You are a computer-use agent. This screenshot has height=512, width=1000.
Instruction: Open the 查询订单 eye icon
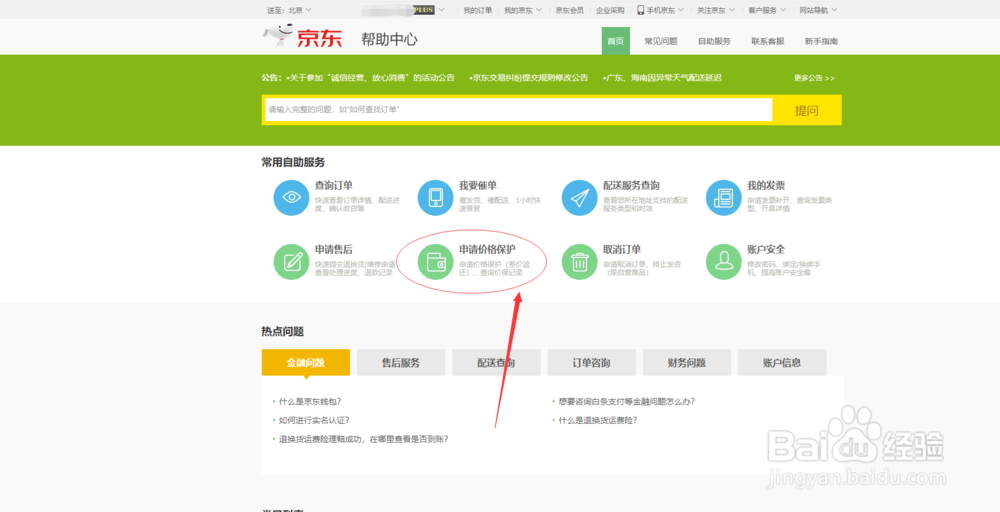(x=291, y=198)
